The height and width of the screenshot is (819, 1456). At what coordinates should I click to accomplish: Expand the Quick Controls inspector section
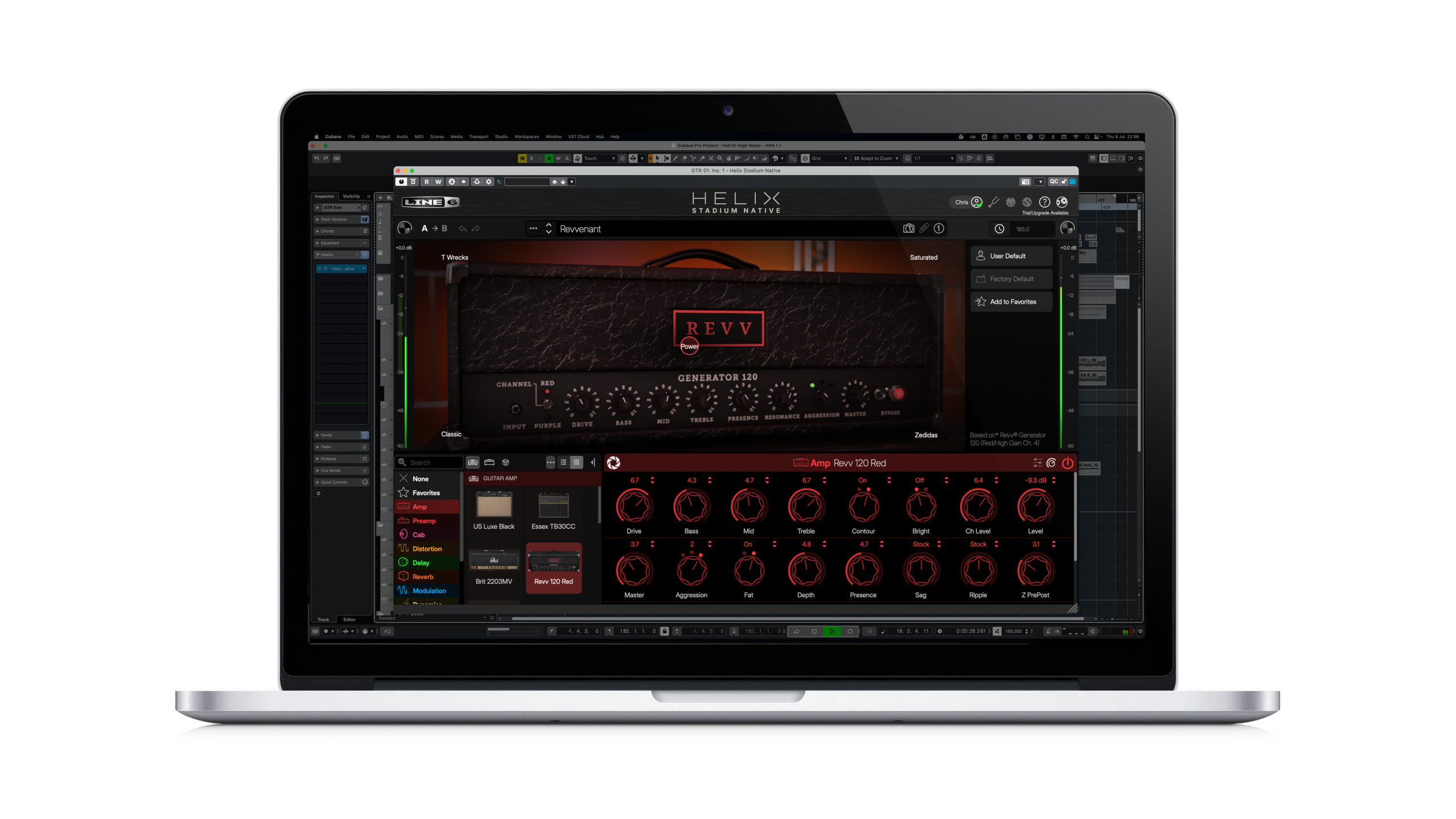pyautogui.click(x=342, y=482)
